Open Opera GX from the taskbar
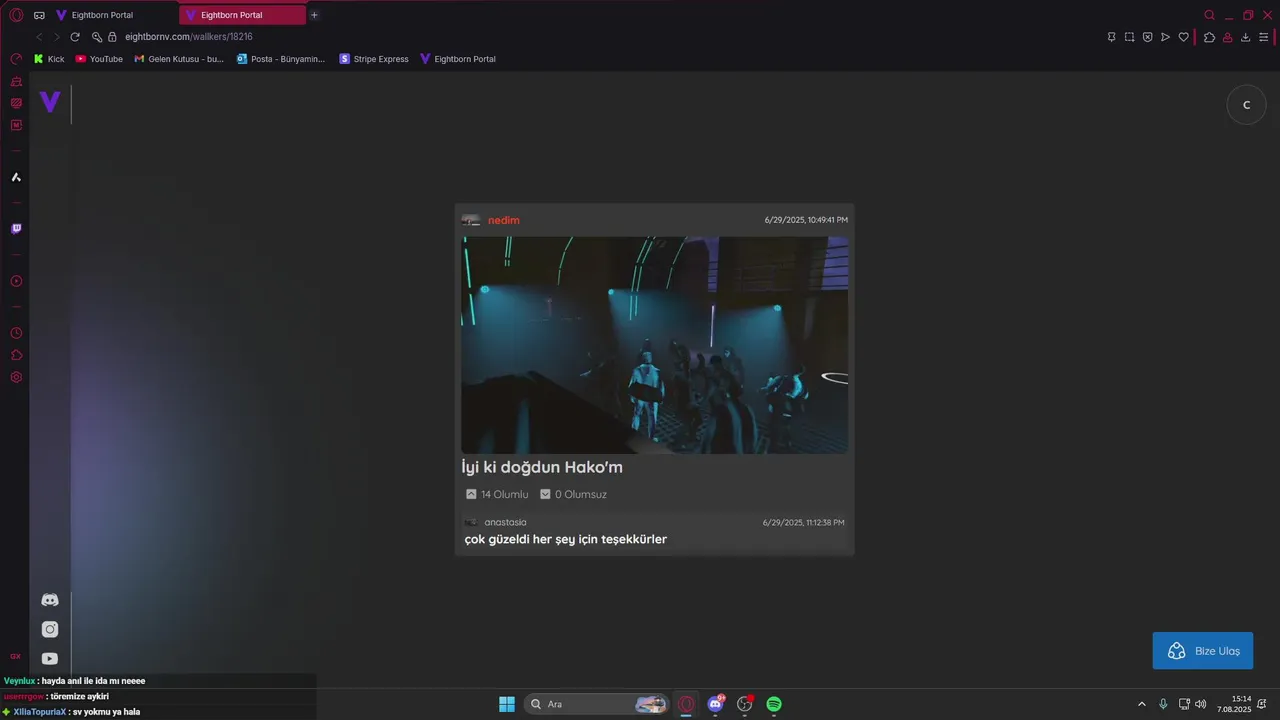1280x720 pixels. tap(686, 704)
